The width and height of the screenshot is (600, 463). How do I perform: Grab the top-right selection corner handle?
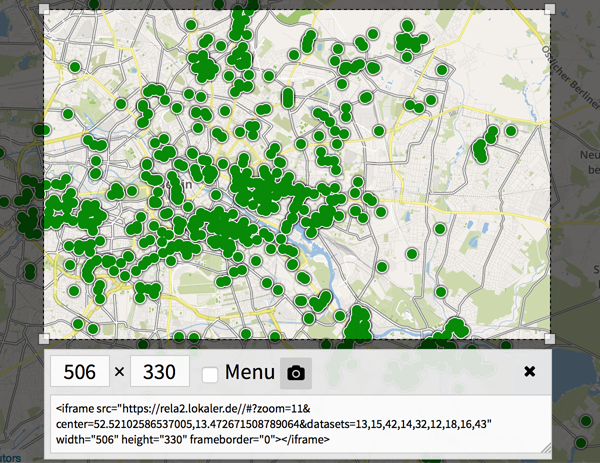point(550,9)
